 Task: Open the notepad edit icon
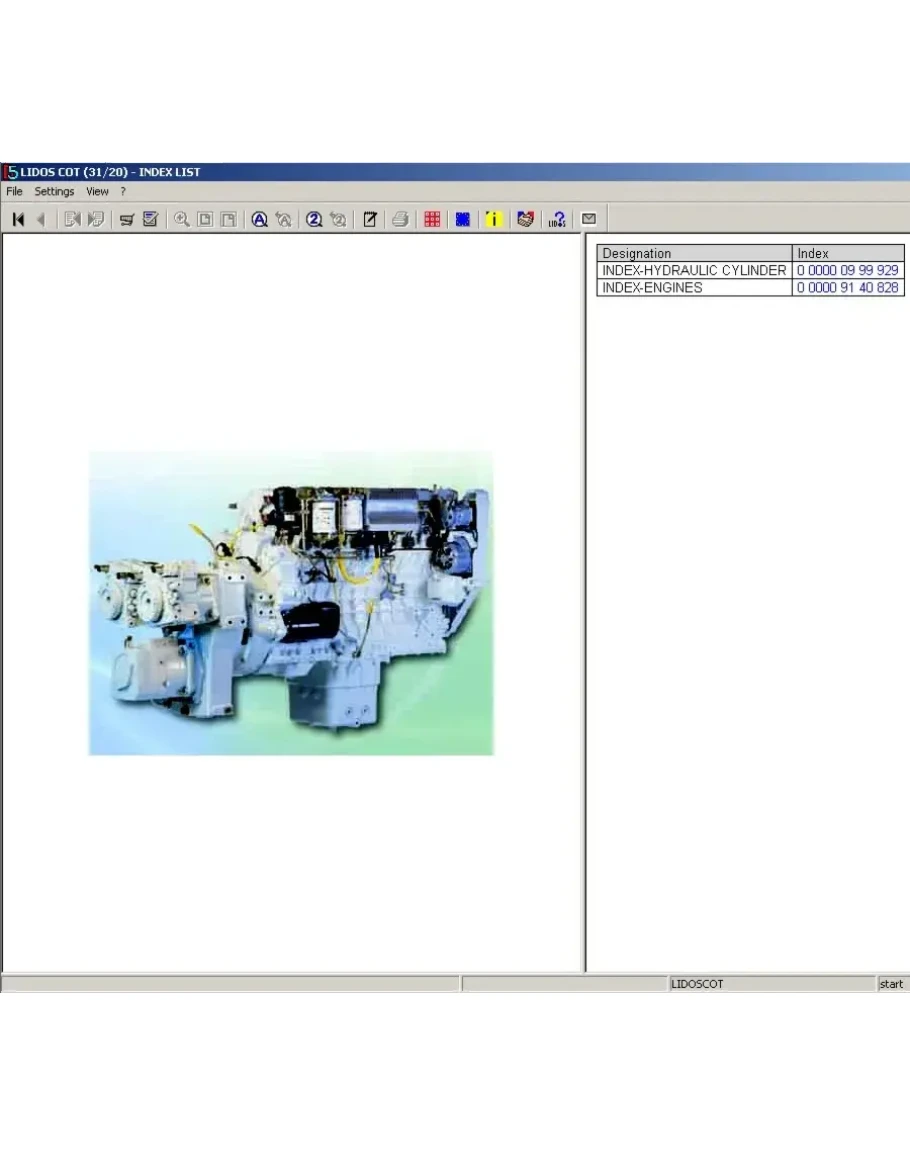point(369,220)
